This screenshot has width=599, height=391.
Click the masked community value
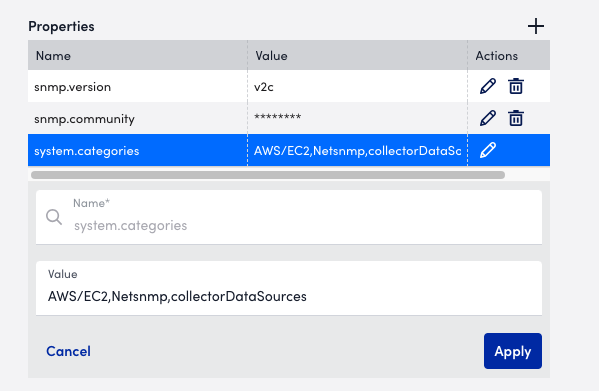[x=278, y=117]
